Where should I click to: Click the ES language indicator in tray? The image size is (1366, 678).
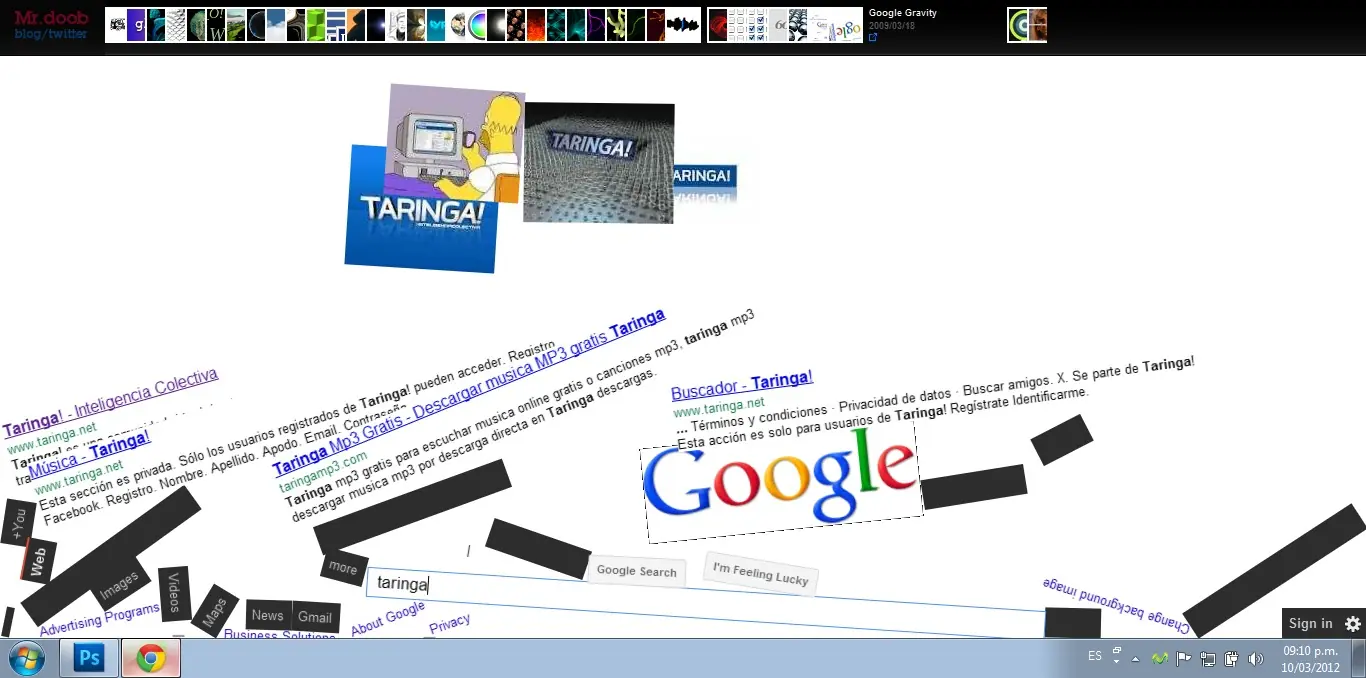click(x=1095, y=657)
